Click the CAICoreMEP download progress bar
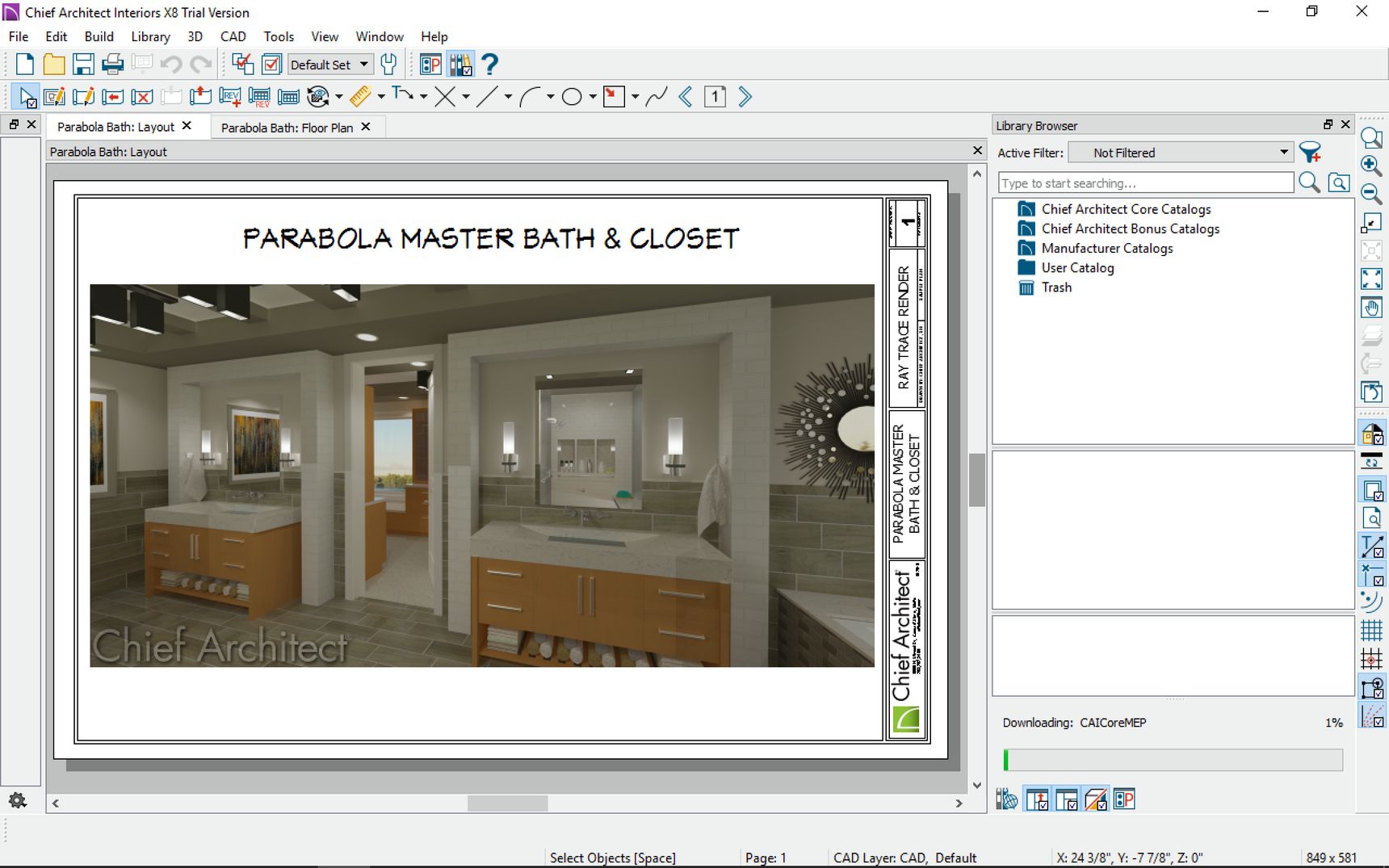This screenshot has width=1389, height=868. [x=1173, y=760]
